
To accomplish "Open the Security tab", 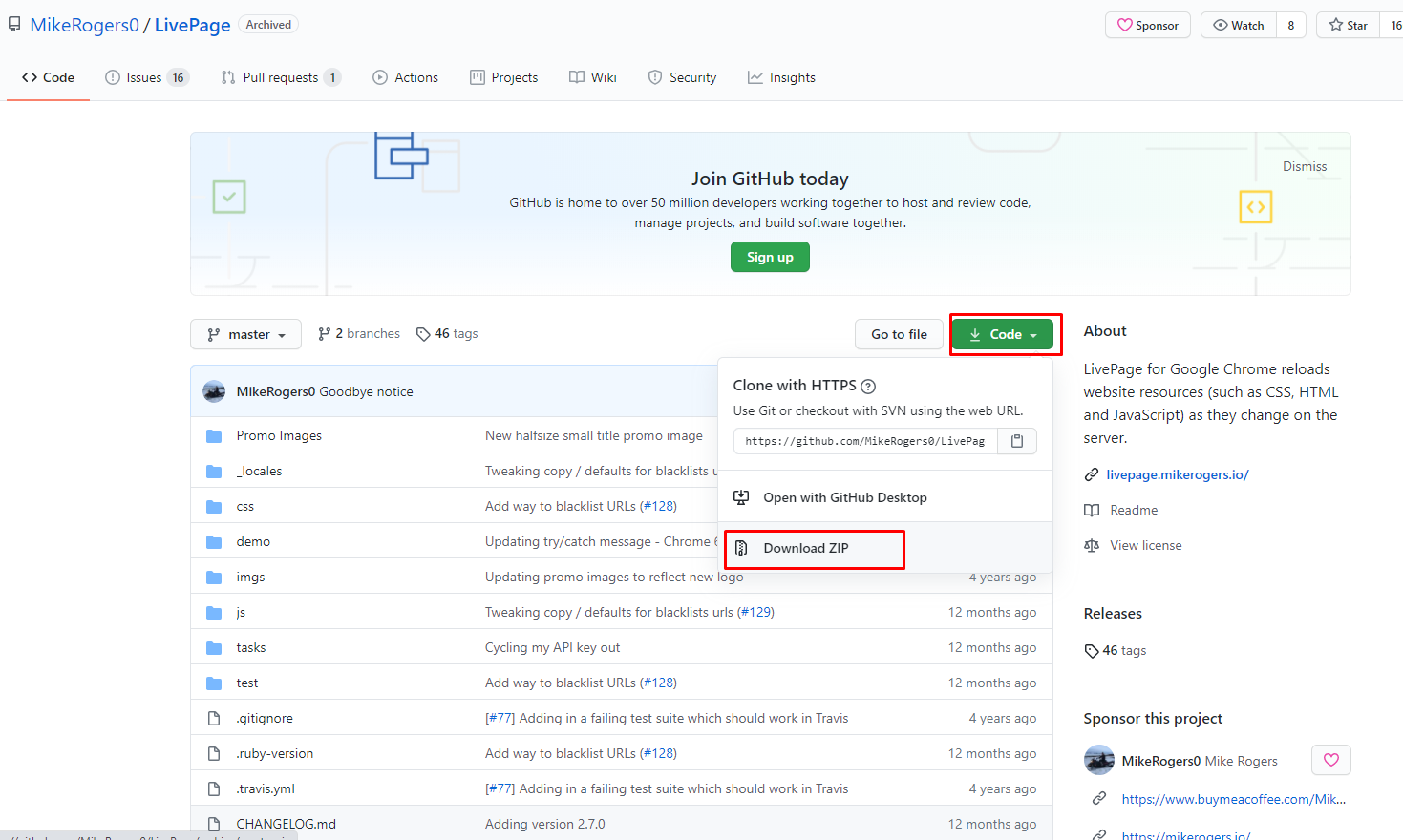I will click(682, 77).
